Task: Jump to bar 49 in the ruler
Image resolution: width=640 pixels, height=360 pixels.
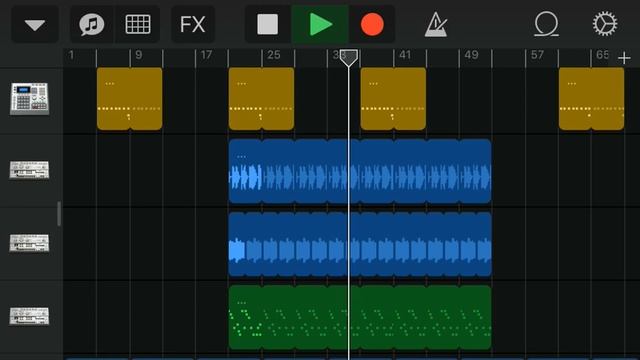Action: pos(471,55)
